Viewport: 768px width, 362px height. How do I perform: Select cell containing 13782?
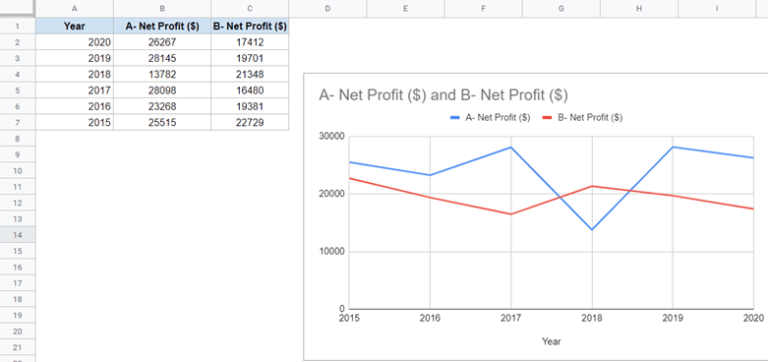[162, 74]
